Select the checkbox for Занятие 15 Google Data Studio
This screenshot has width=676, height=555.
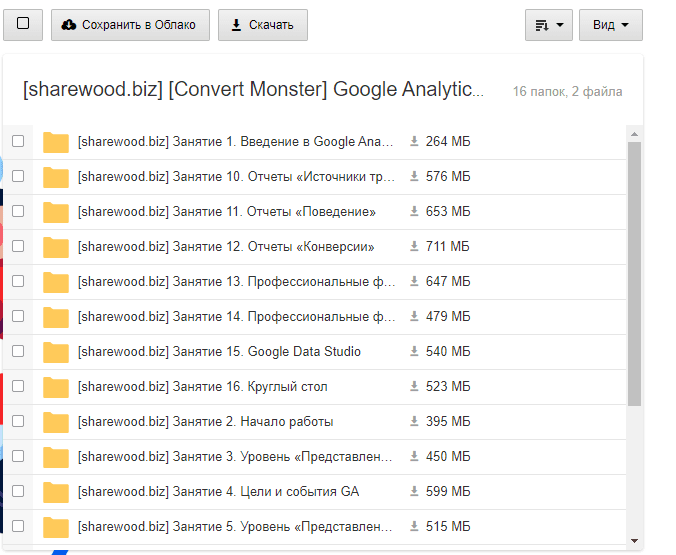[18, 352]
